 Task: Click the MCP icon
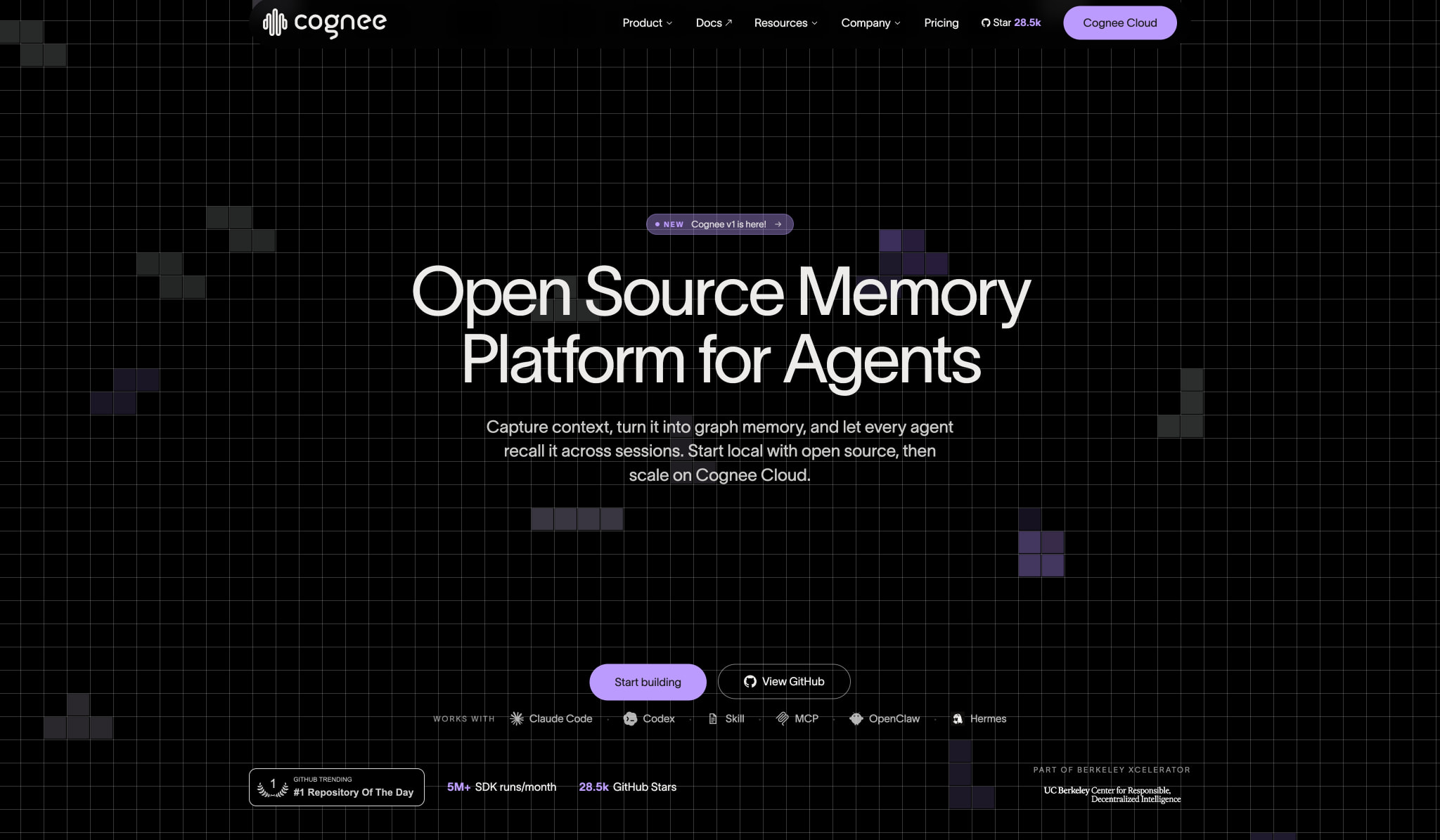(782, 718)
